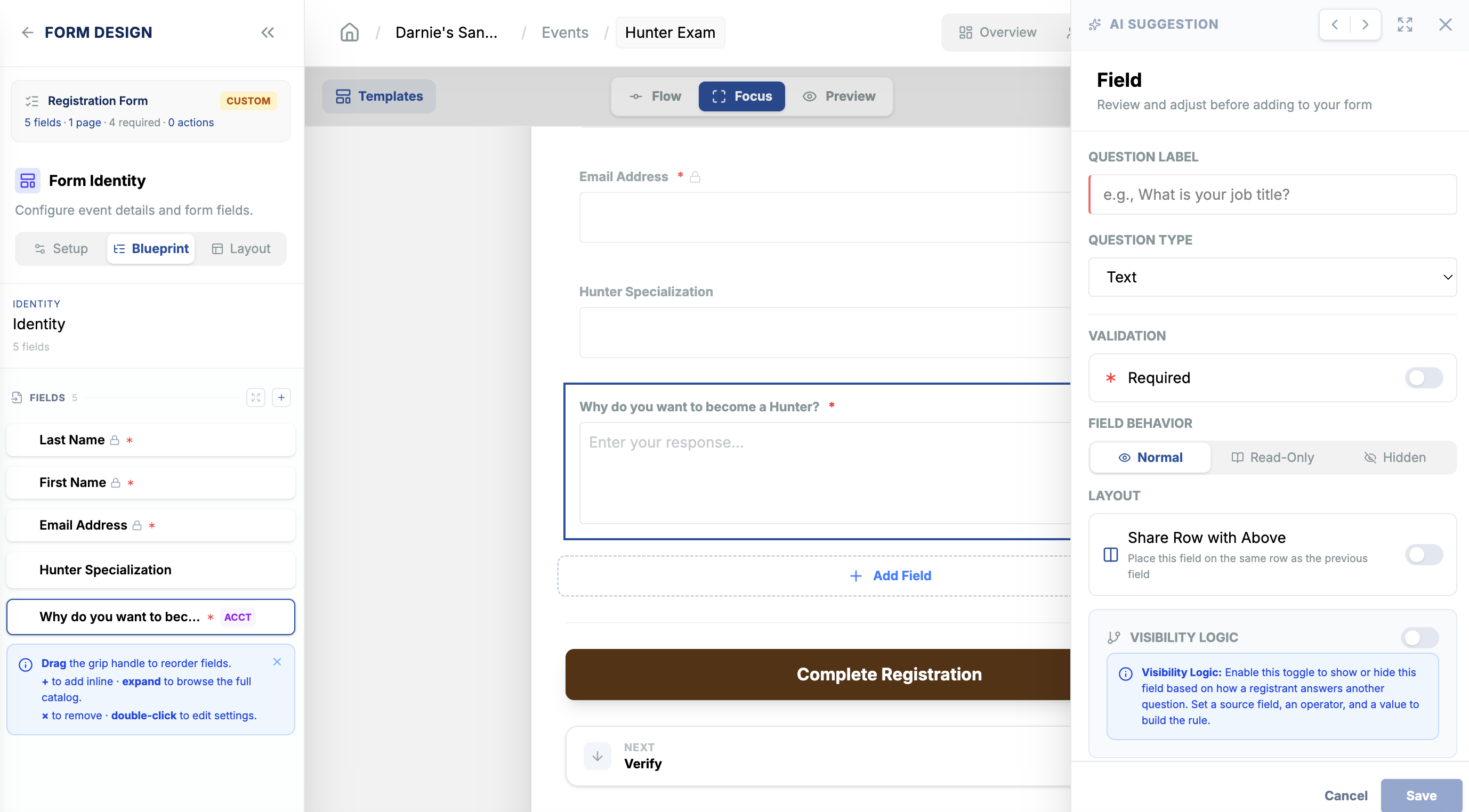1469x812 pixels.
Task: Dismiss the drag tip info box
Action: 277,661
